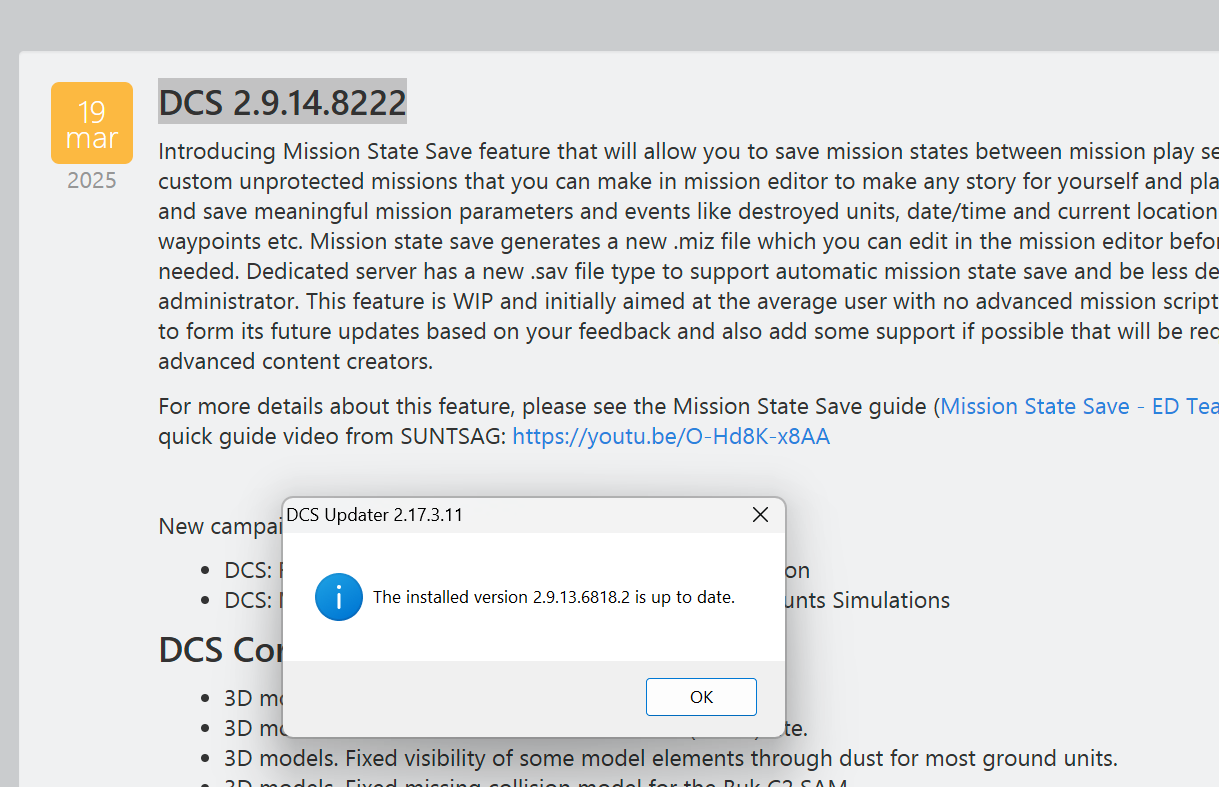Click the quick guide video from SUNTSAG text
Image resolution: width=1219 pixels, height=787 pixels.
[x=331, y=436]
